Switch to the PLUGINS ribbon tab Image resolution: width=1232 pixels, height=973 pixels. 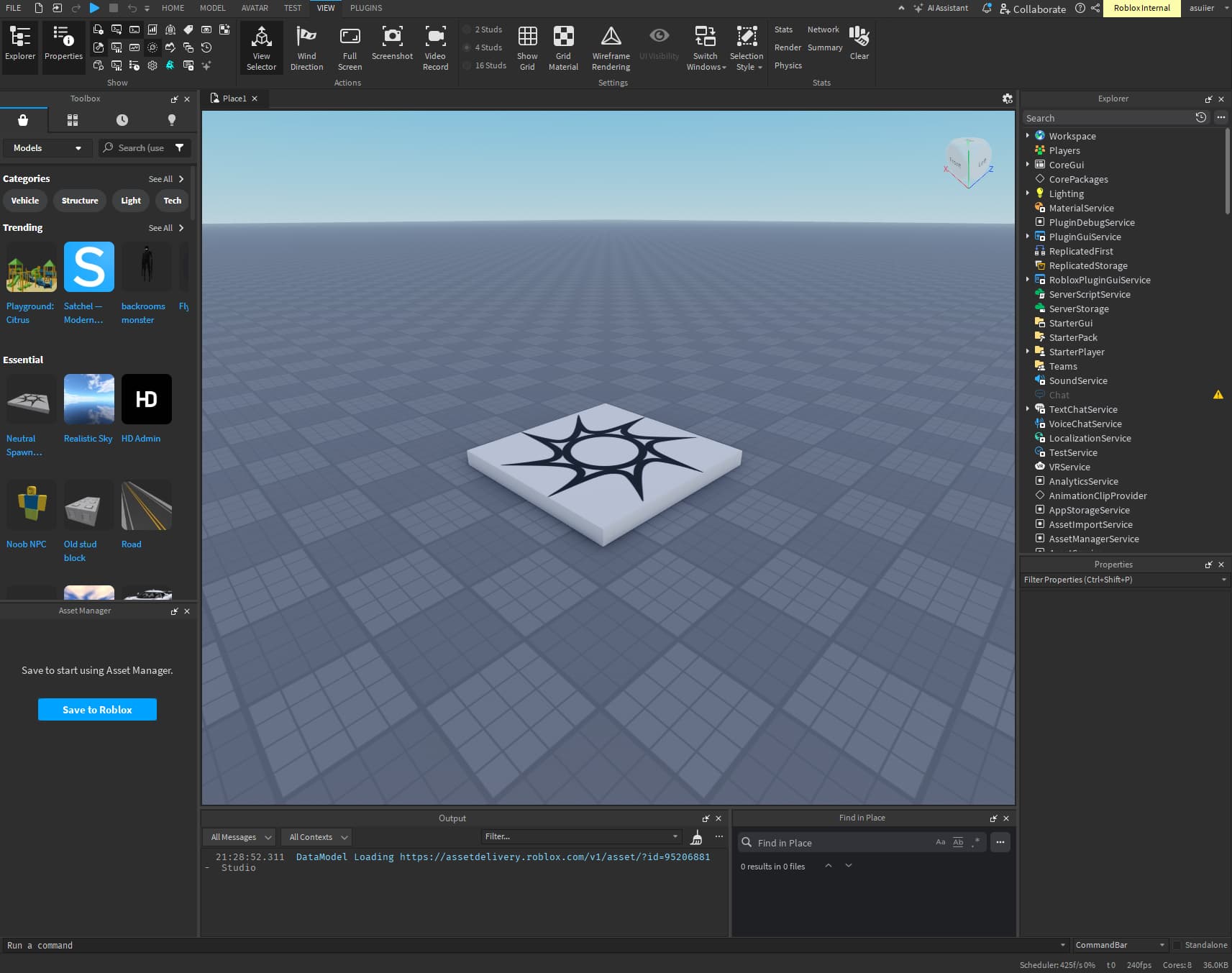coord(366,8)
